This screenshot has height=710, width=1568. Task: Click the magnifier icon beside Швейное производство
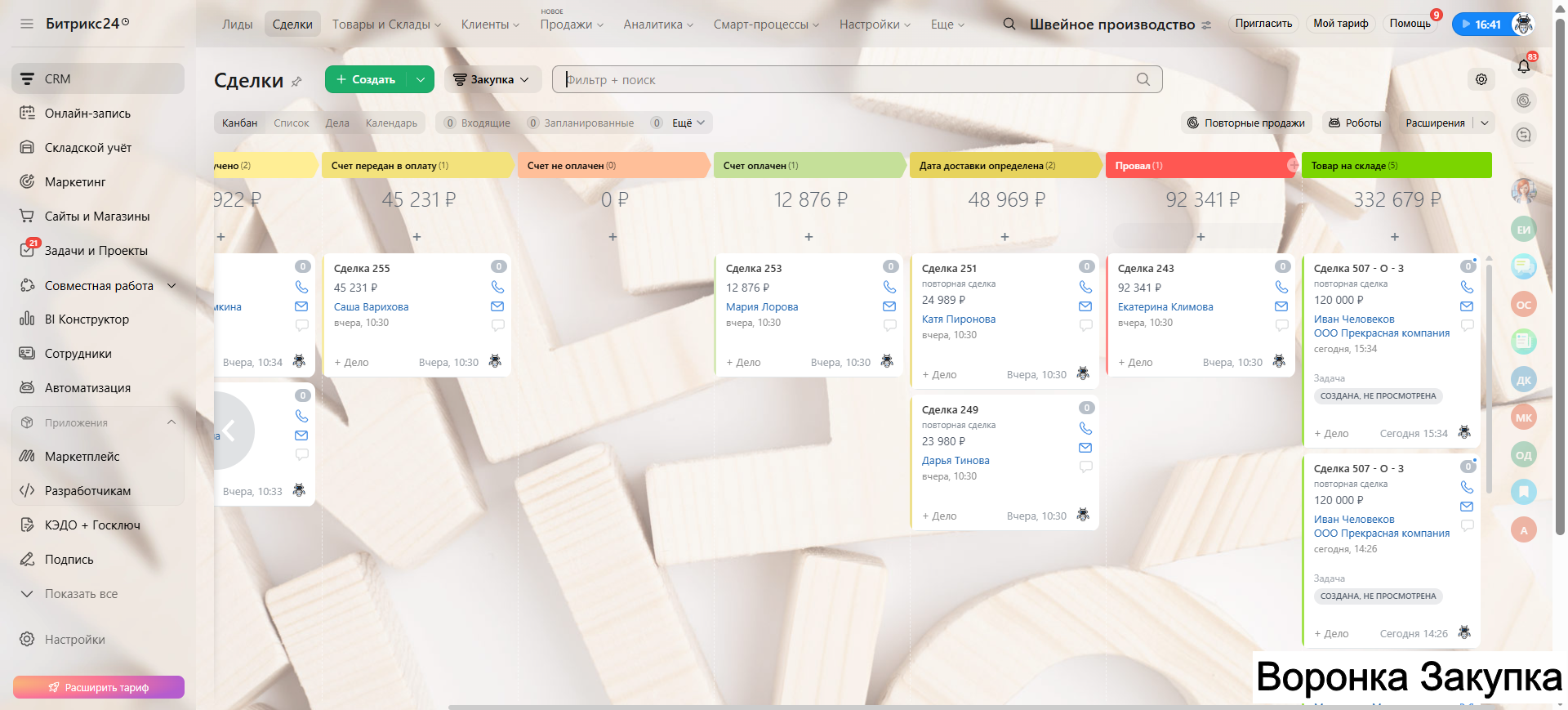pyautogui.click(x=1009, y=24)
